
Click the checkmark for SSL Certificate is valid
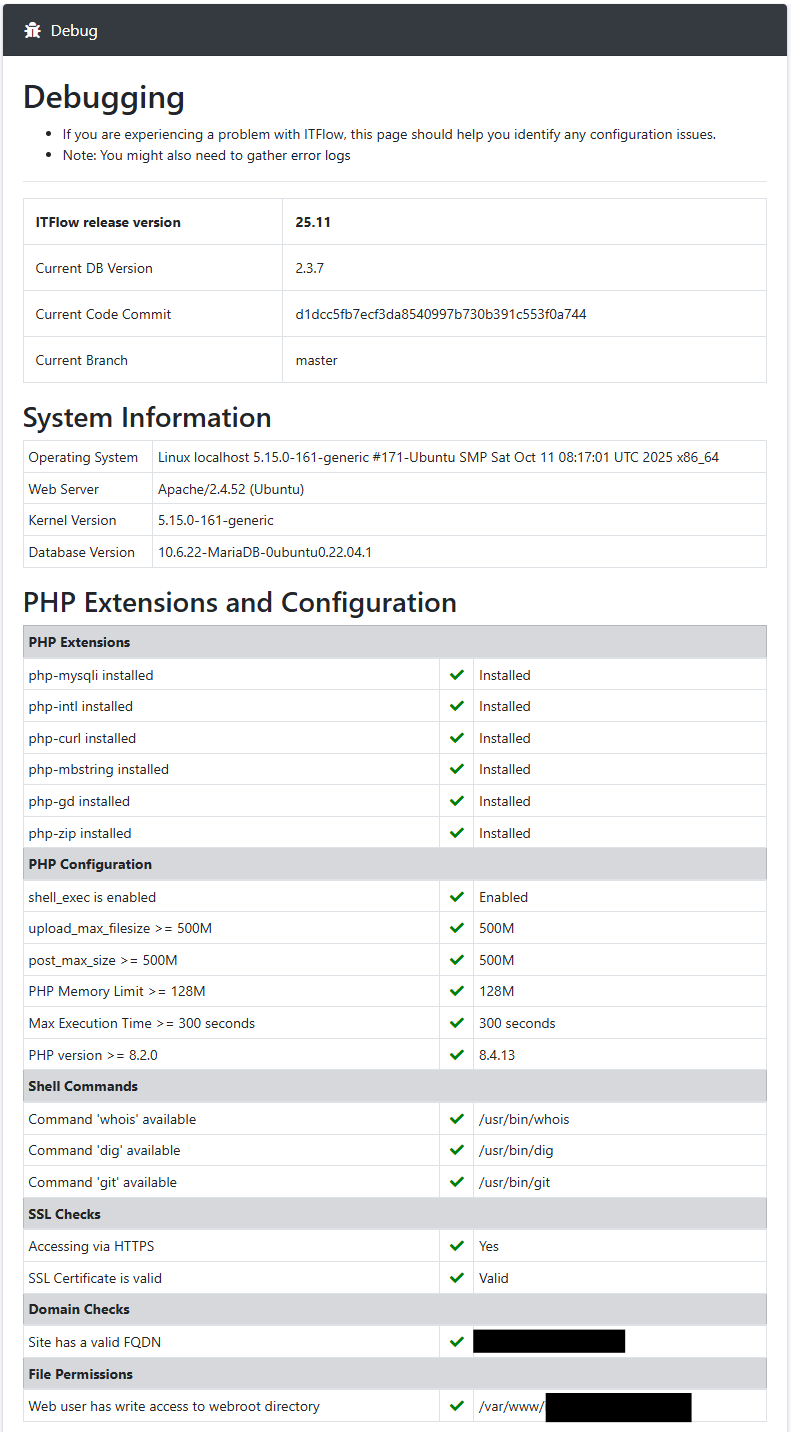pos(457,1278)
